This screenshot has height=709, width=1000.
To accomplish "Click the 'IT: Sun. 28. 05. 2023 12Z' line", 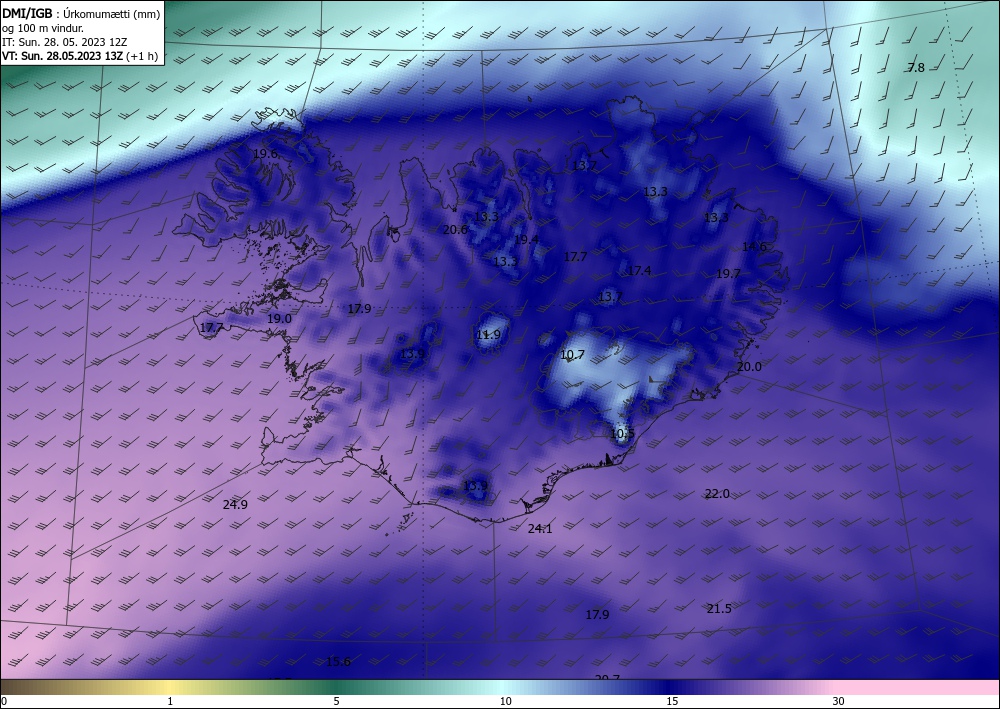I will pos(64,42).
